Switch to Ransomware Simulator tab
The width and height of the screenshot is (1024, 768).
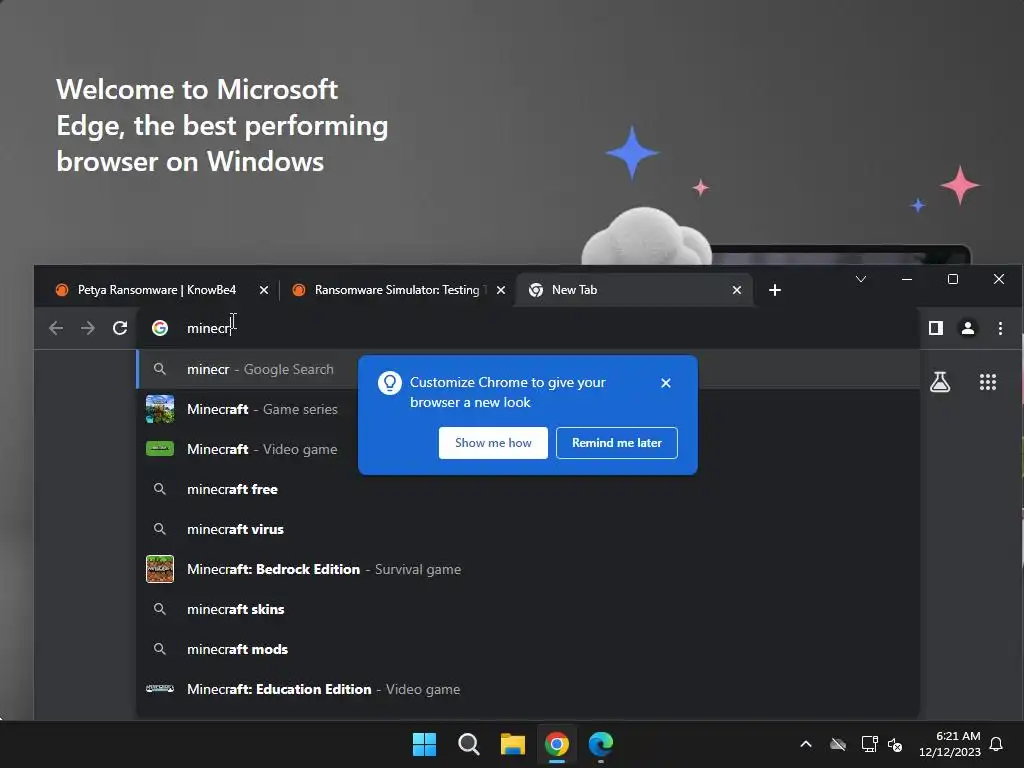point(397,290)
